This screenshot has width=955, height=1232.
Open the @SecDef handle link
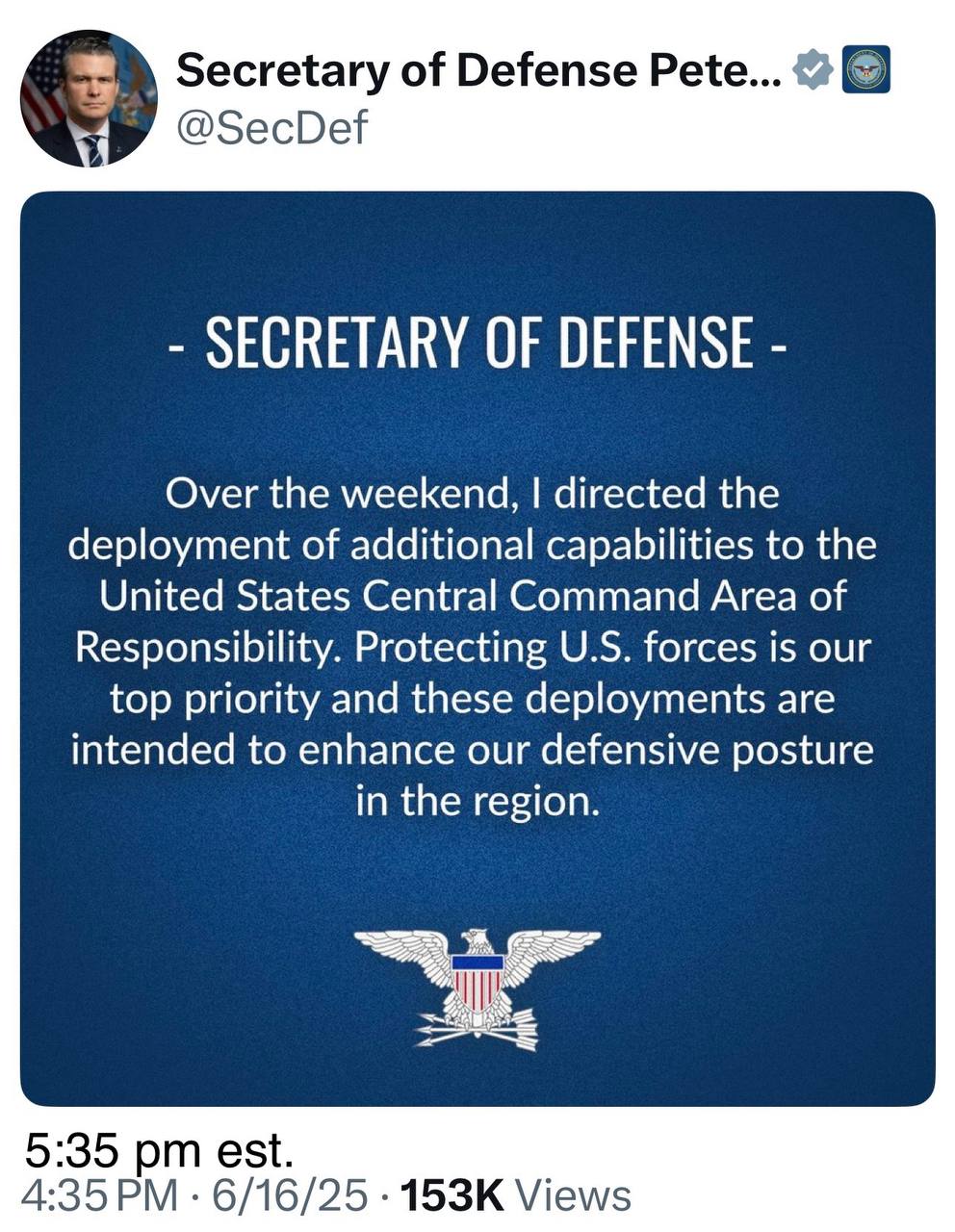(x=271, y=126)
